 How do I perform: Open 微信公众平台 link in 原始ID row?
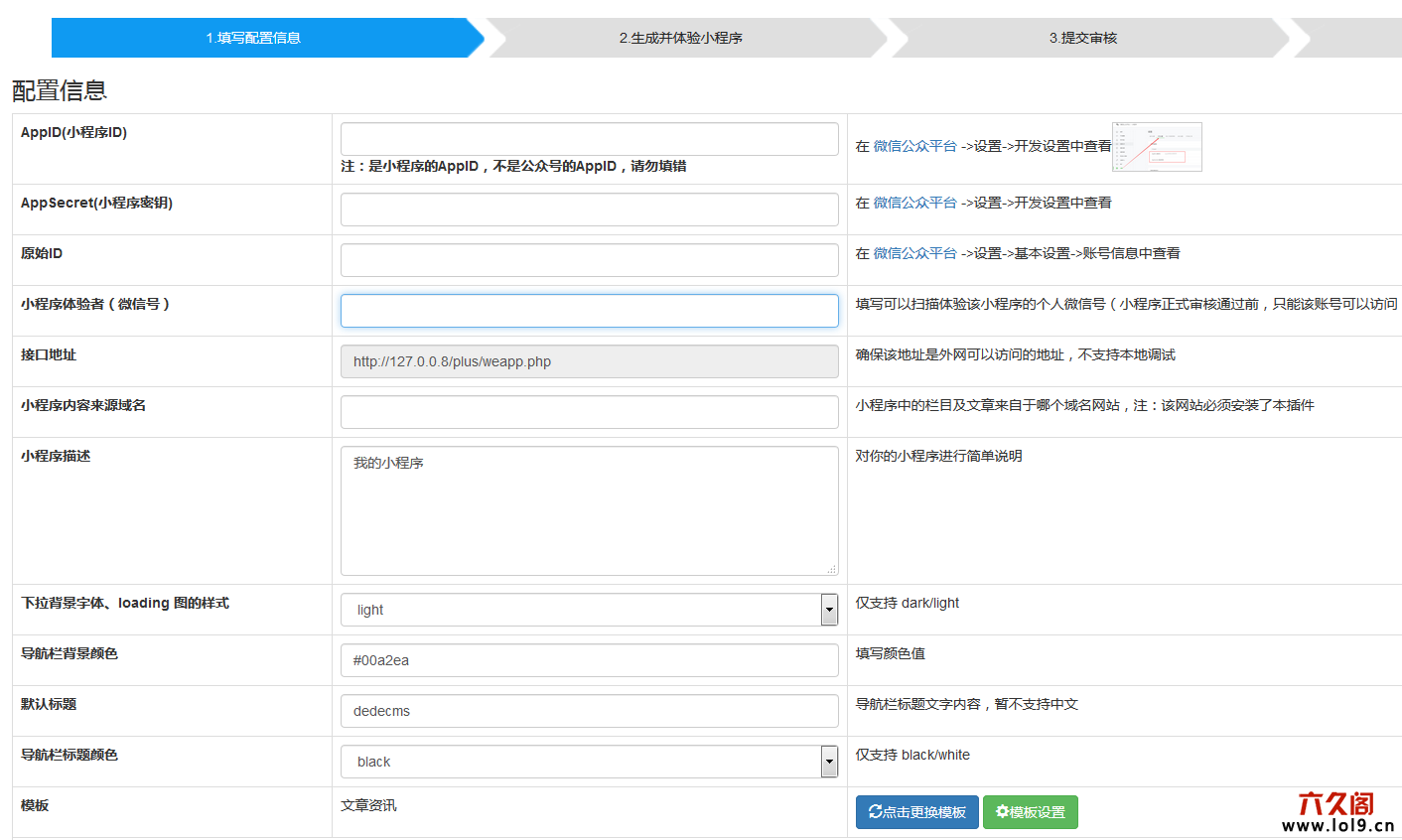(914, 253)
